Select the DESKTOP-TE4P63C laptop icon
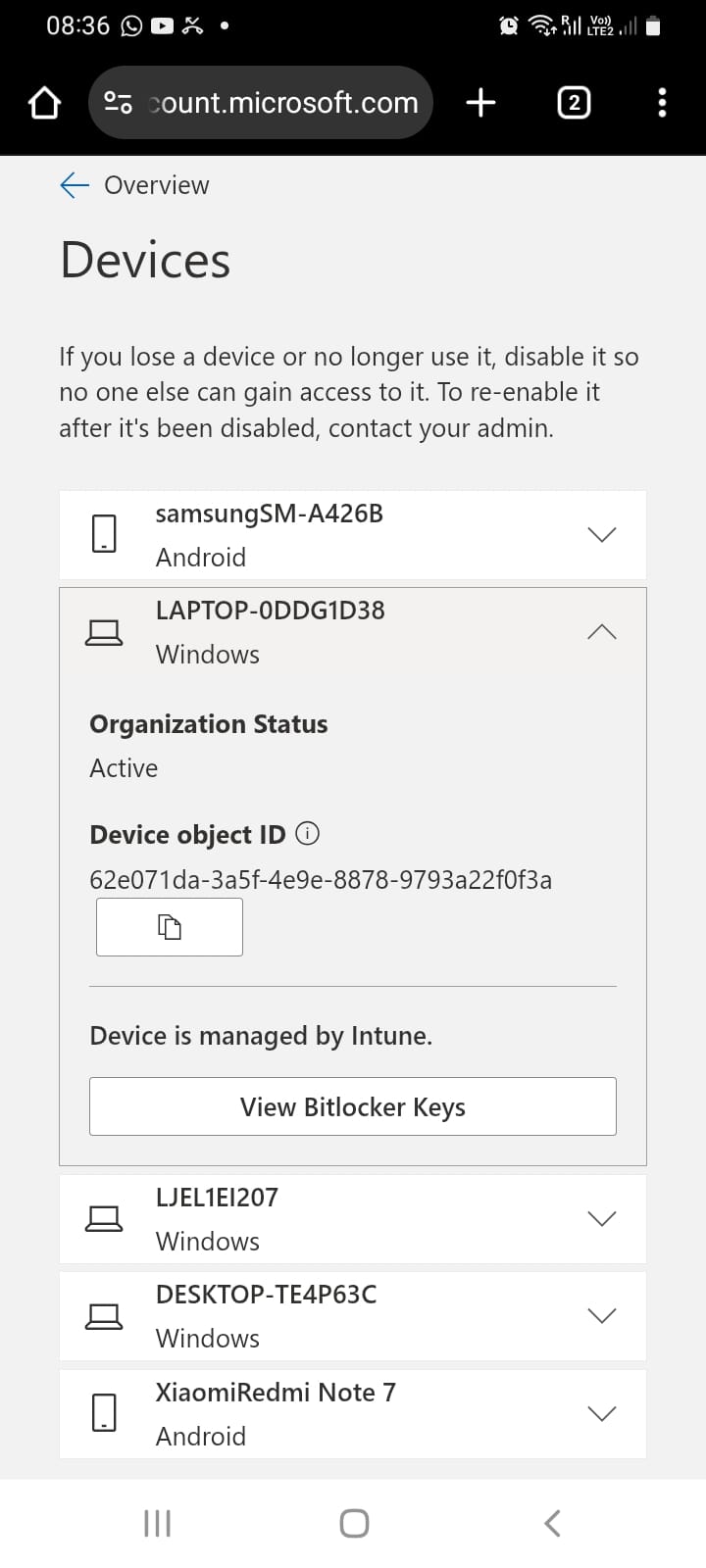706x1568 pixels. [104, 1315]
